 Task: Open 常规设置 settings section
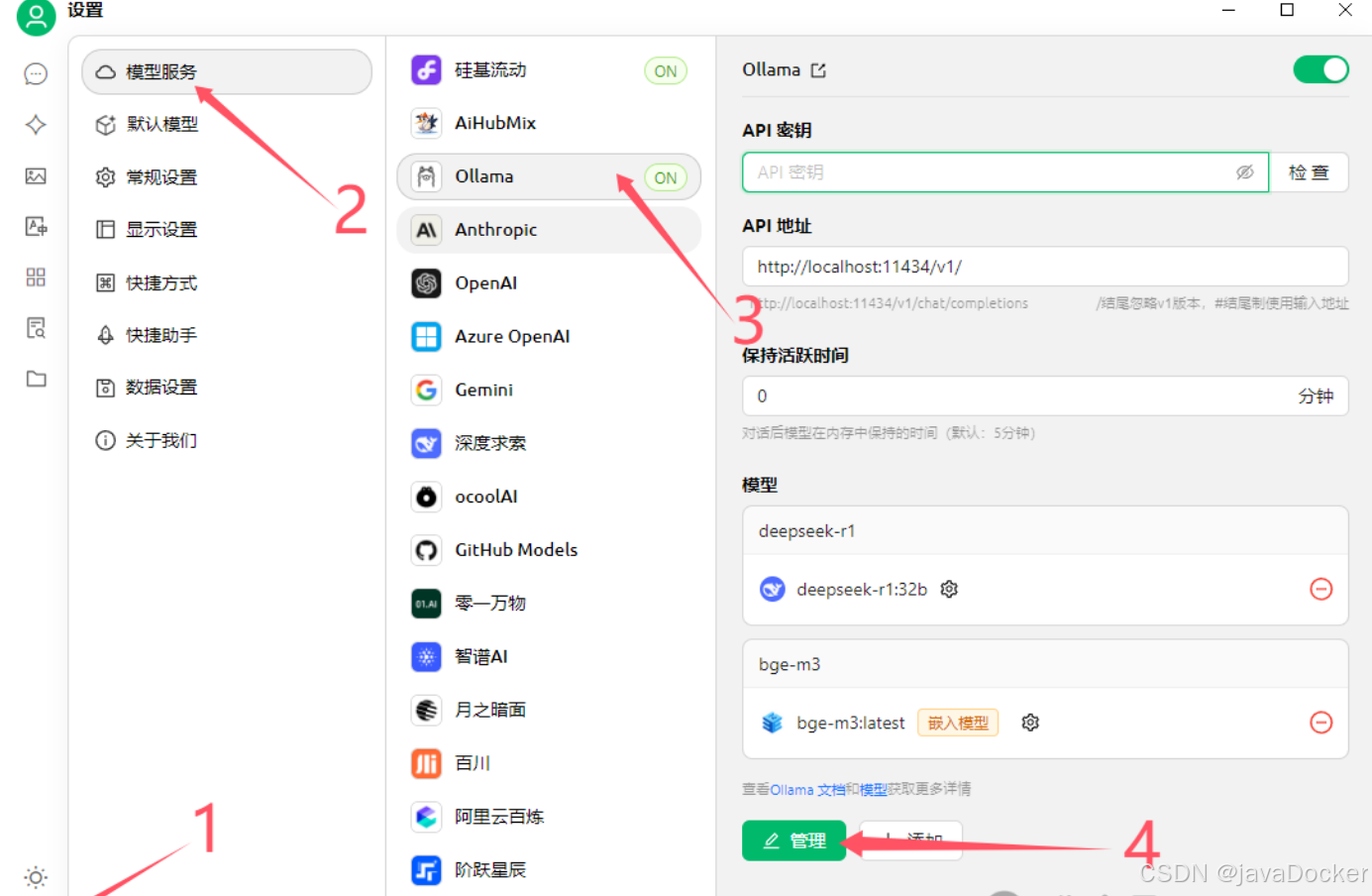coord(227,177)
